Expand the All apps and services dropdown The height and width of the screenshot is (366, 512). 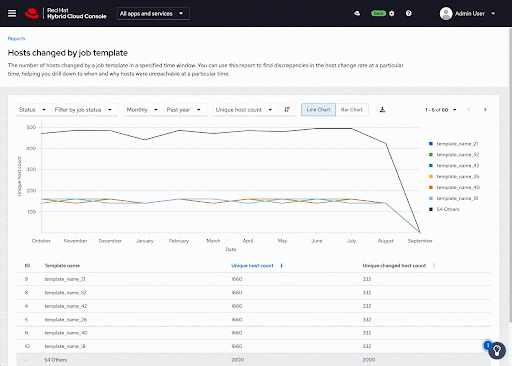tap(153, 14)
